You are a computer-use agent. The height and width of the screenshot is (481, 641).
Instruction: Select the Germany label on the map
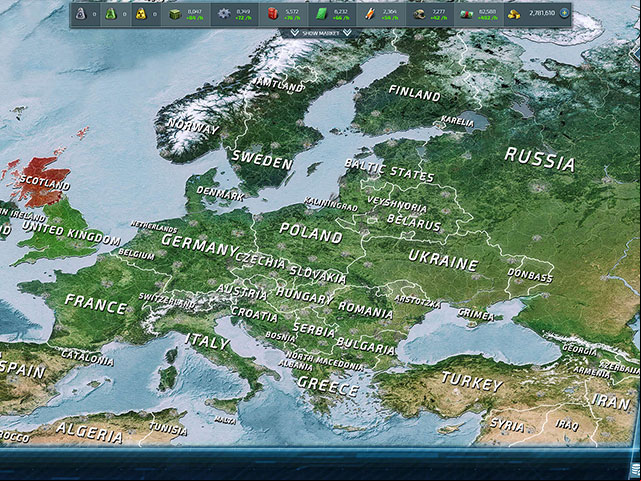point(199,245)
